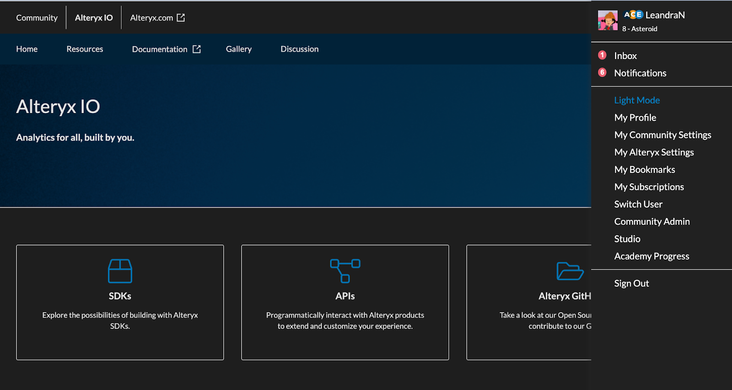Sign Out of the account
The image size is (732, 390).
631,283
